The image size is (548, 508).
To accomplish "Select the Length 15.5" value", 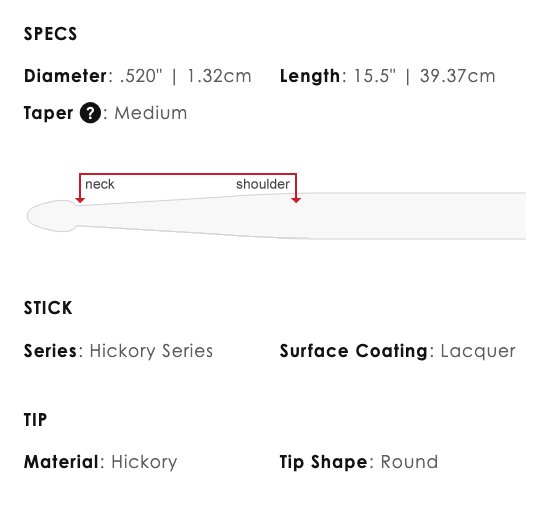I will (x=375, y=76).
